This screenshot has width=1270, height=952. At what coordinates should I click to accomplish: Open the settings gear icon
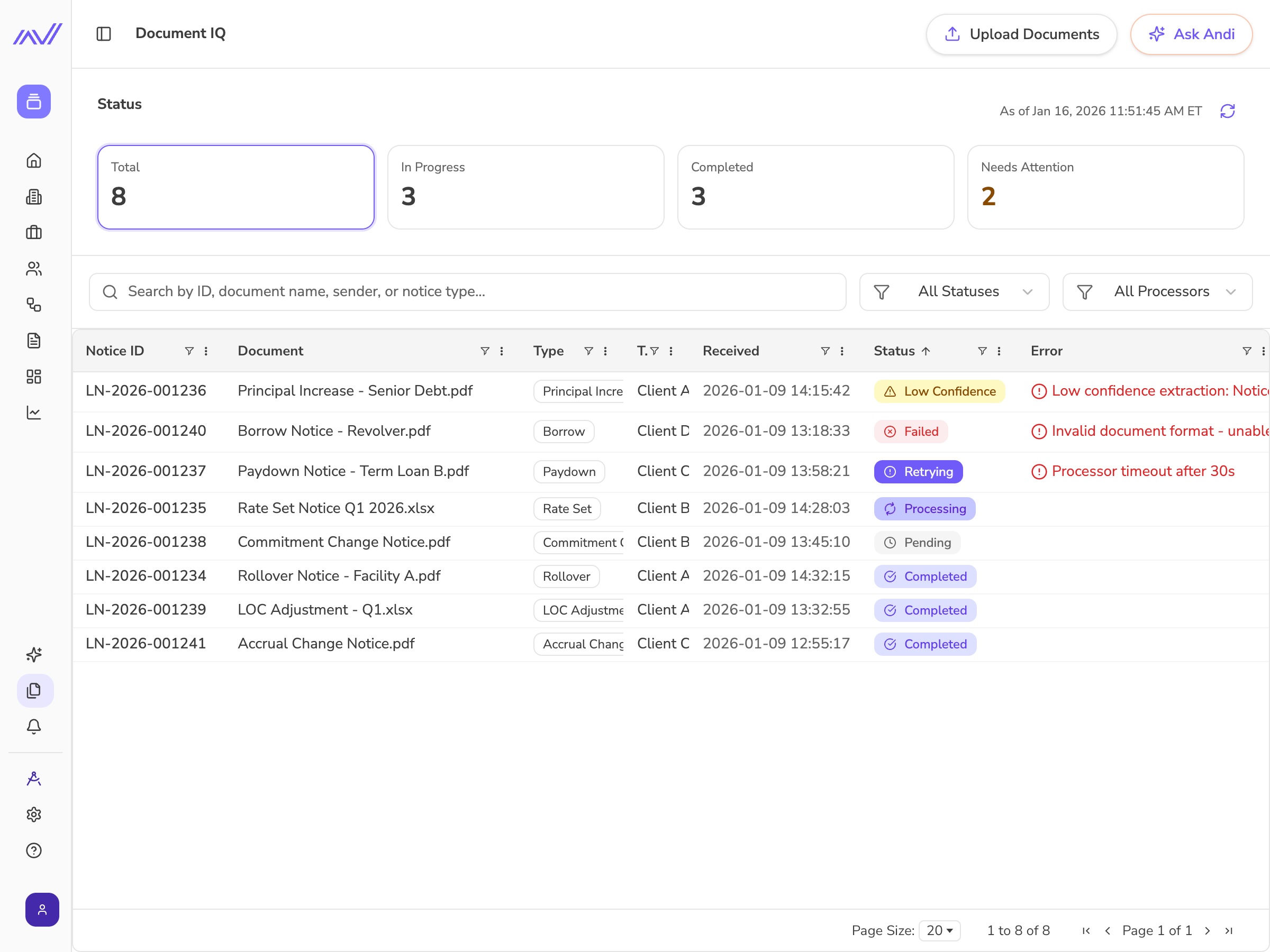(x=34, y=814)
